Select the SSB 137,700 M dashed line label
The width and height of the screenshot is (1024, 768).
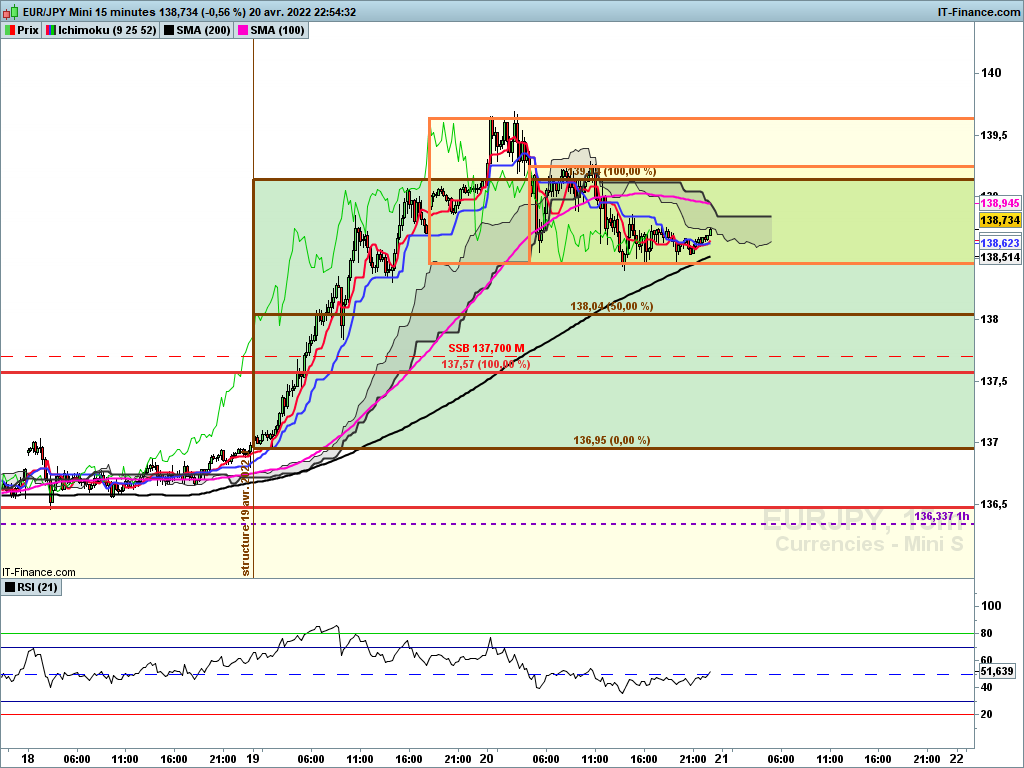tap(486, 348)
